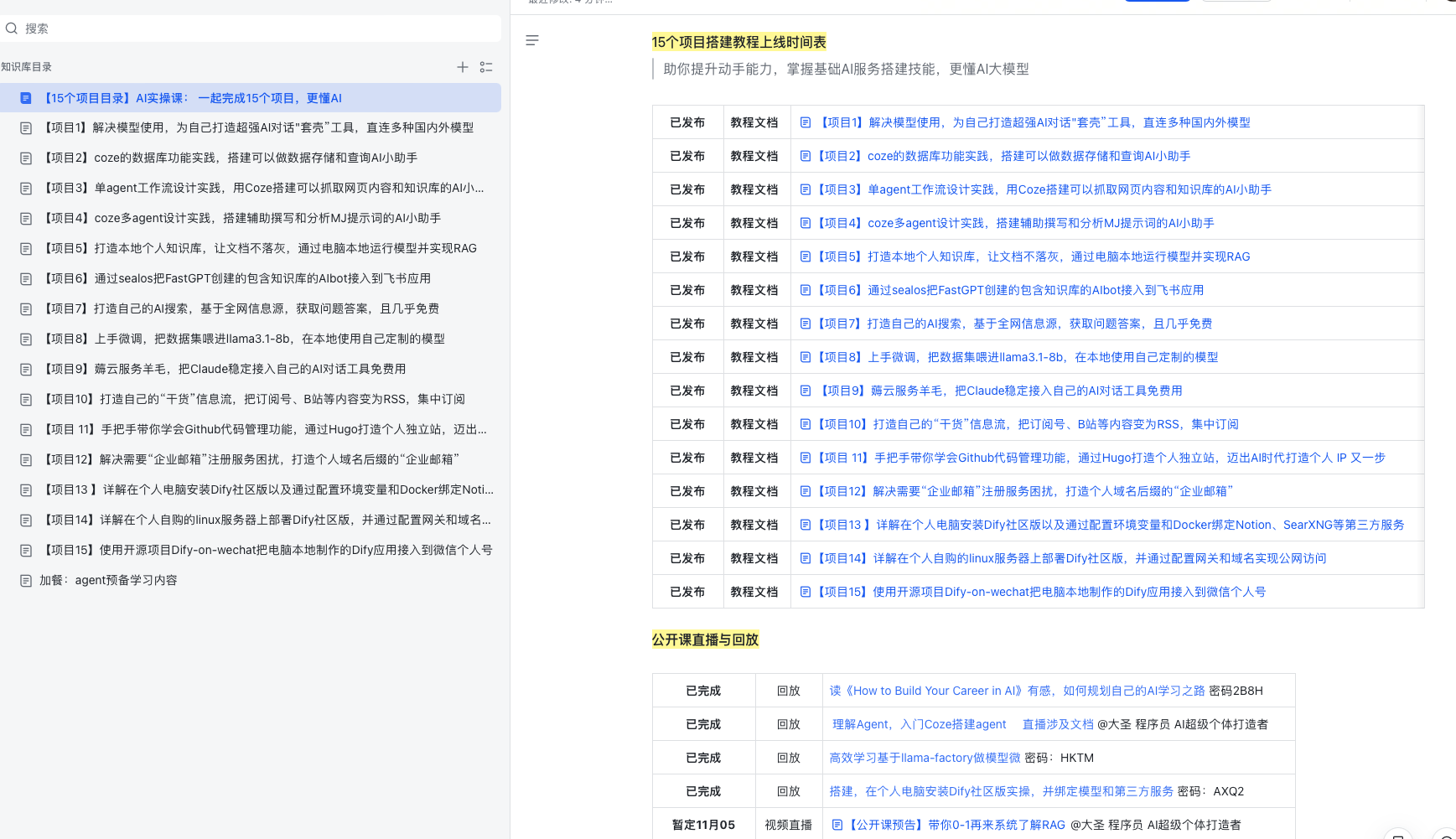Open 项目7 打造自己的AI搜索 table link
The image size is (1456, 839).
pos(1014,324)
